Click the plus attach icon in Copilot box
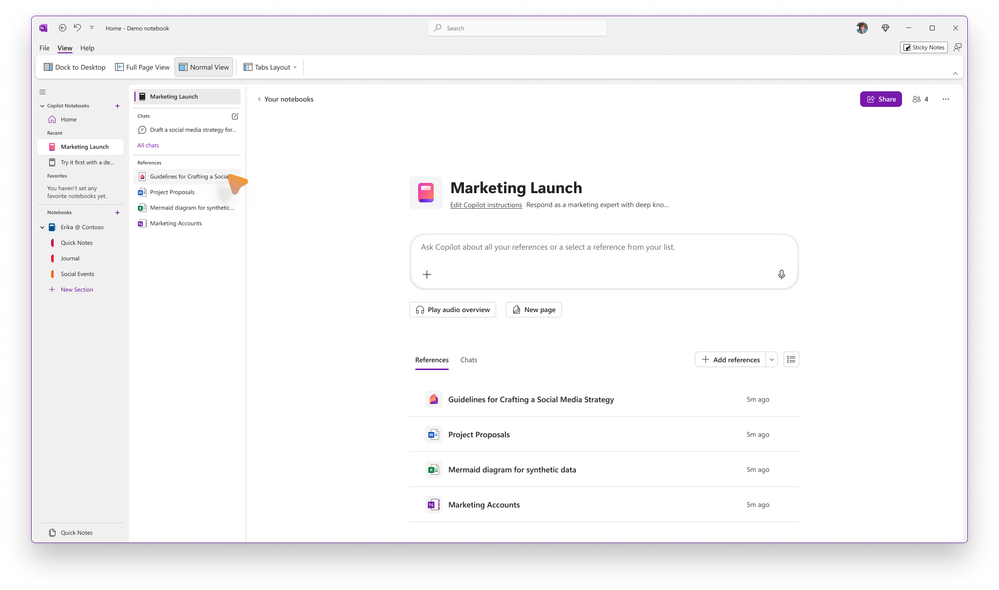999x590 pixels. click(x=427, y=274)
